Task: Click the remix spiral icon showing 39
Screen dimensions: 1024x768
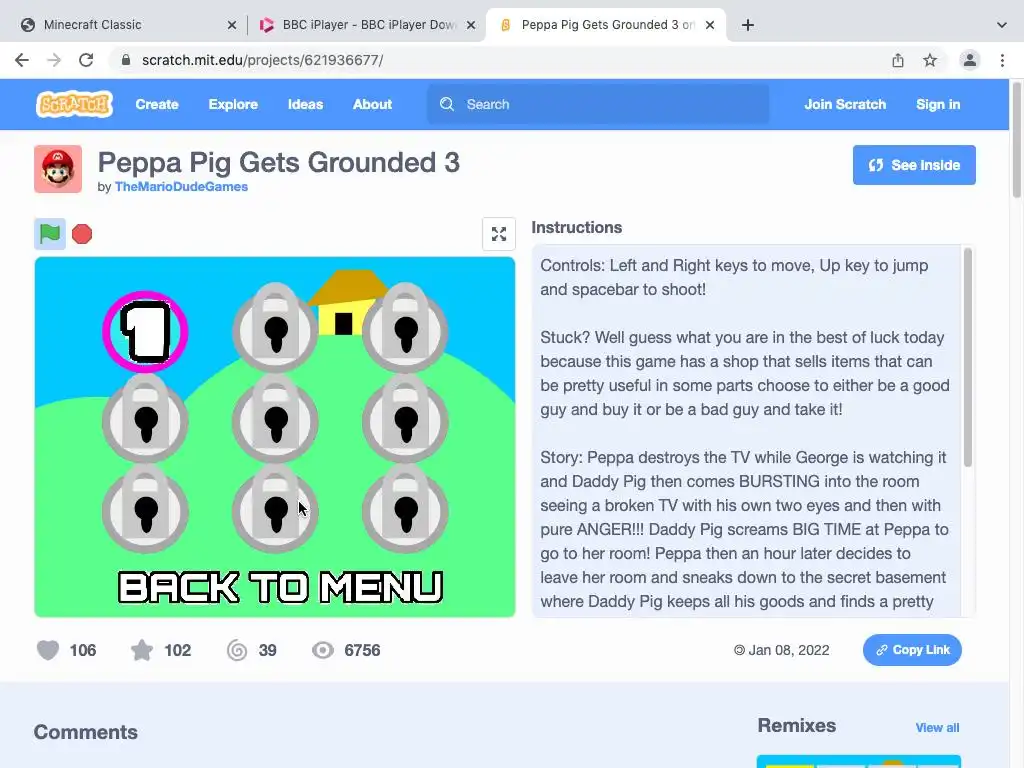Action: pos(237,650)
